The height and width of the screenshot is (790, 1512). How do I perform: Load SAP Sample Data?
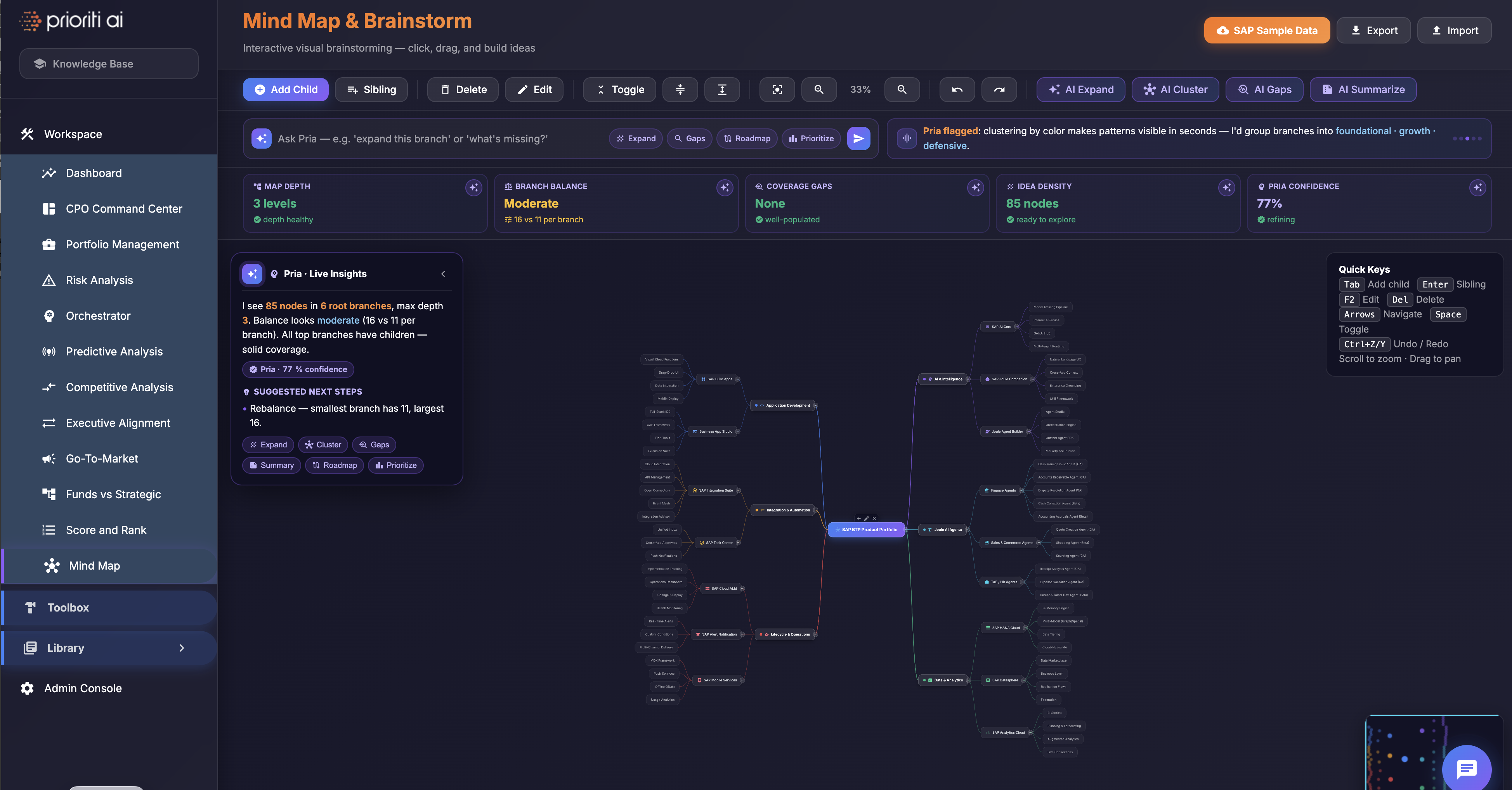[x=1267, y=31]
